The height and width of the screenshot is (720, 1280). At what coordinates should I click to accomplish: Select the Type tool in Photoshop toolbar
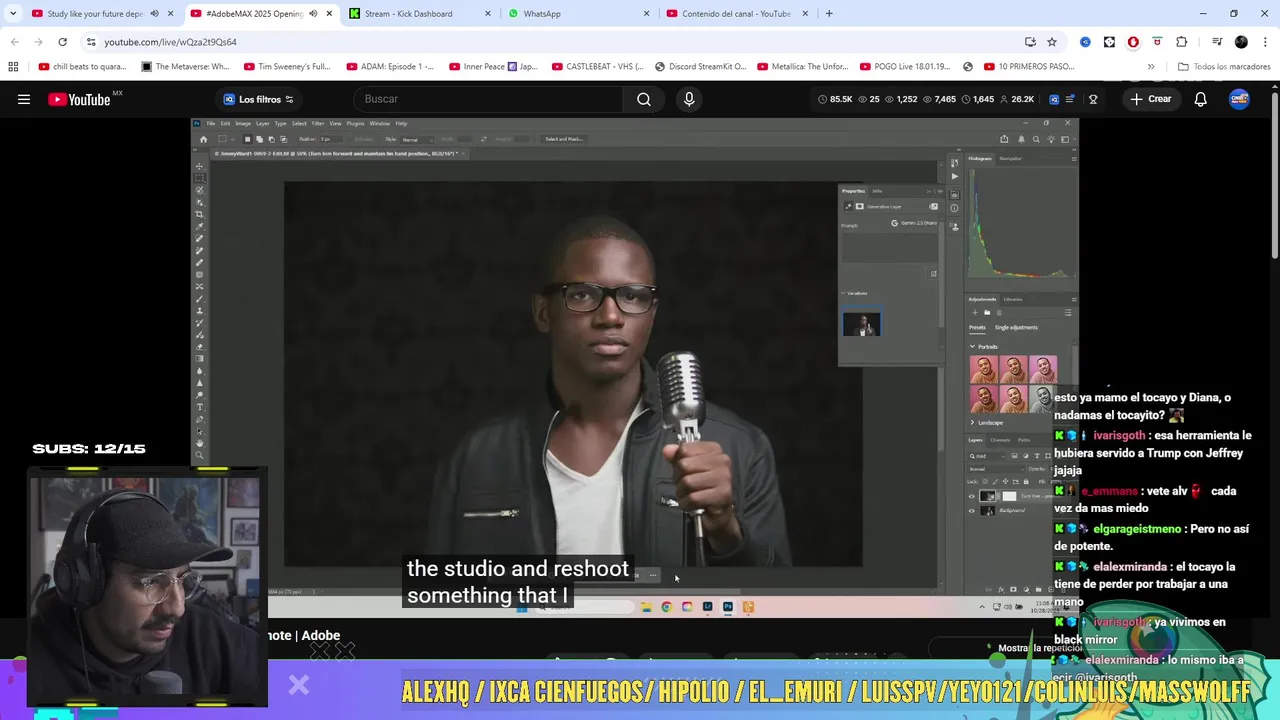tap(199, 407)
